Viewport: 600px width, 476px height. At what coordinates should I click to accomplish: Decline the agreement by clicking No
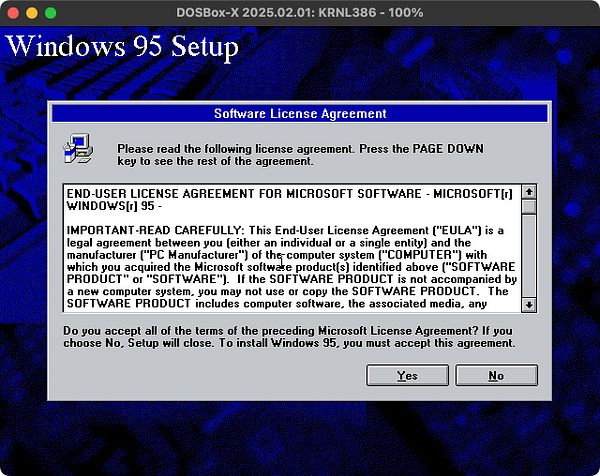tap(496, 375)
